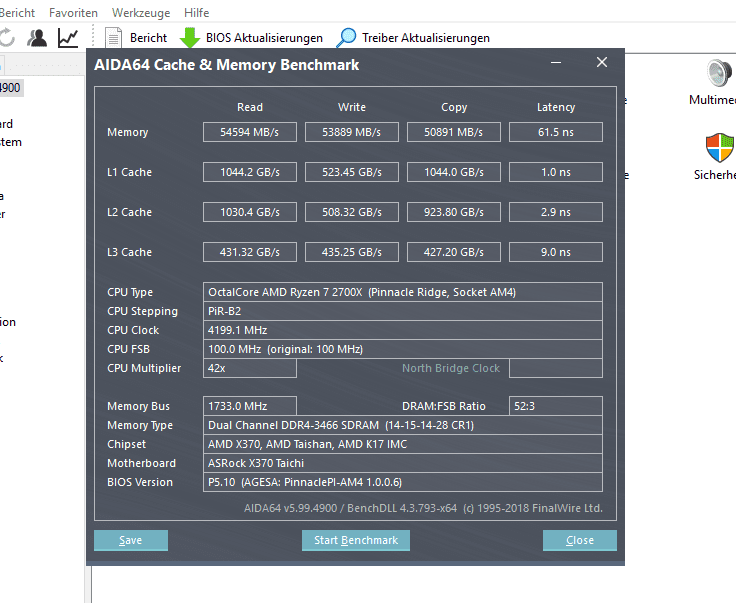Select L1 Cache Copy 1044.0 GB/s
This screenshot has width=736, height=603.
pos(453,172)
